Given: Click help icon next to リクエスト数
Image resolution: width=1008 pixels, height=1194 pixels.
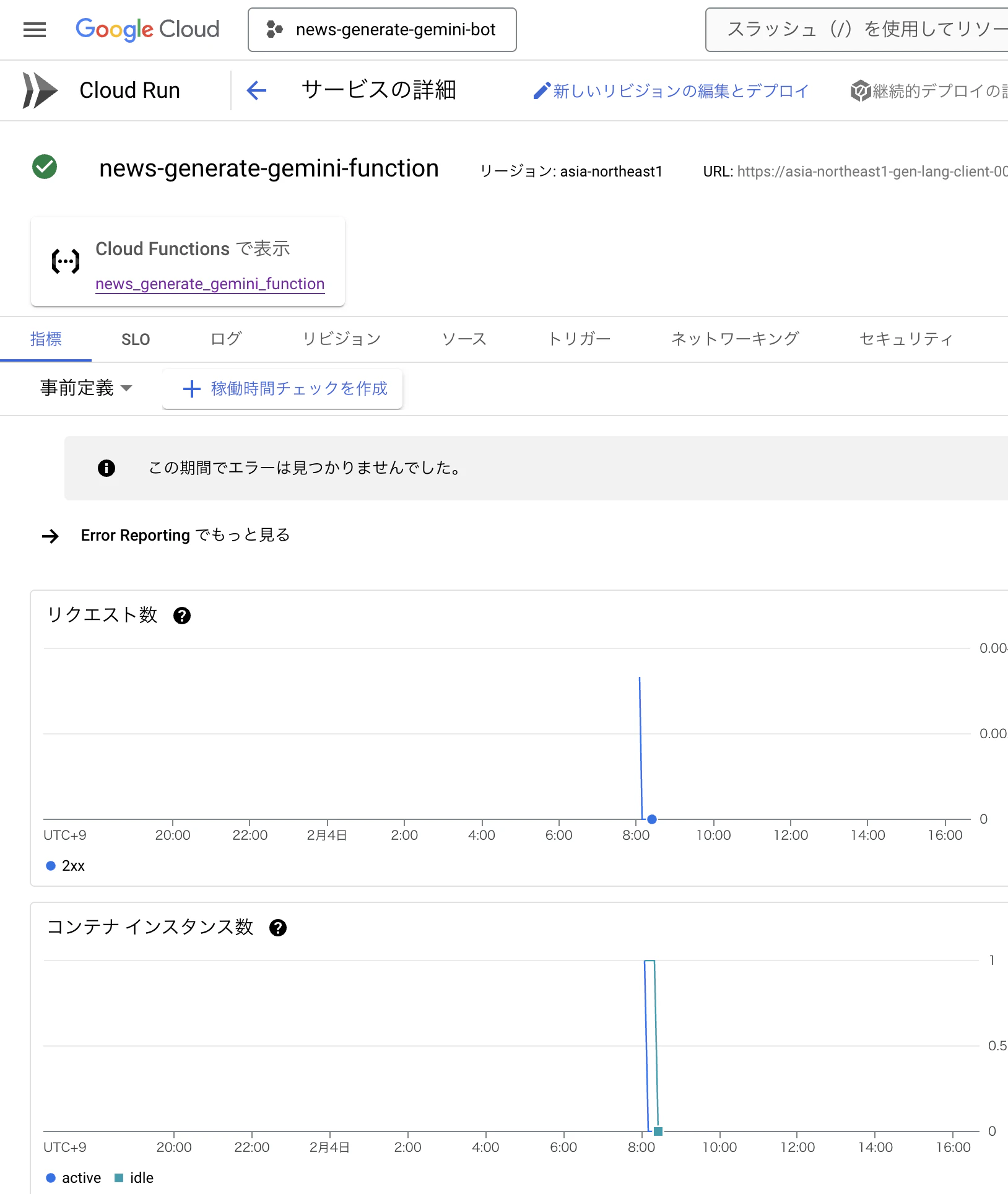Looking at the screenshot, I should [x=182, y=616].
